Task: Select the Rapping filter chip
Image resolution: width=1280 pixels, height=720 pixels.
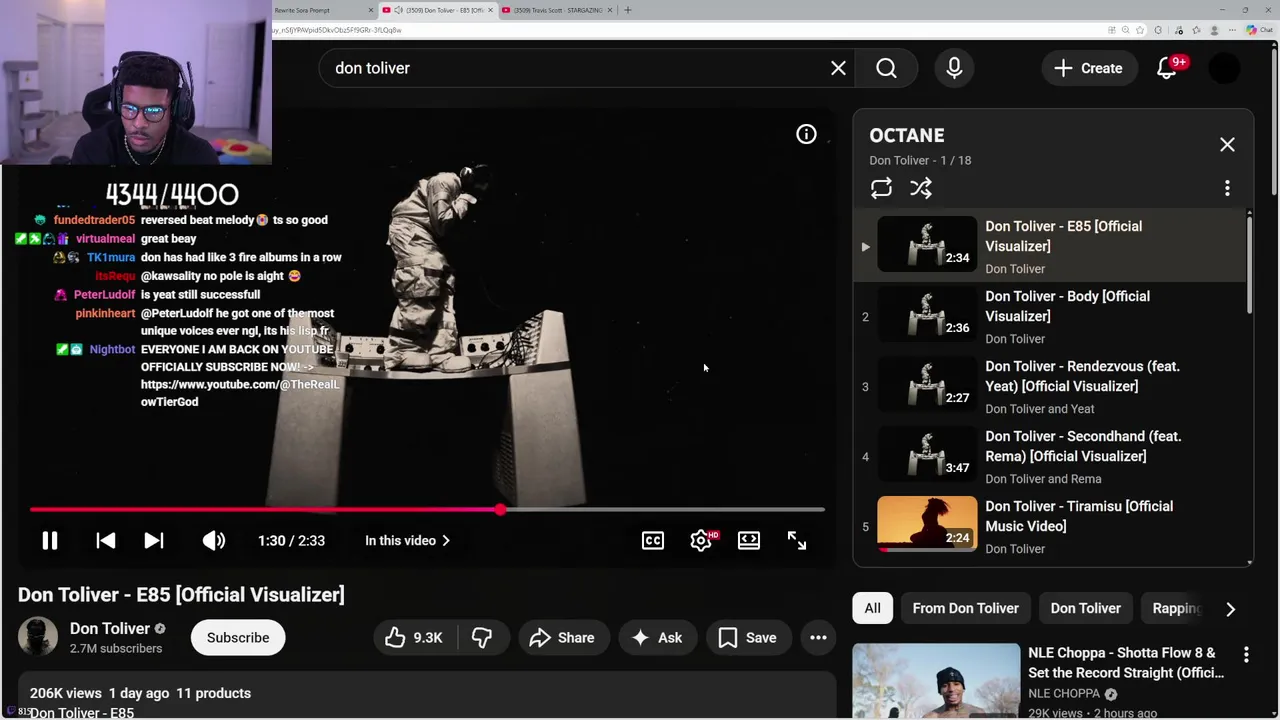Action: point(1176,608)
